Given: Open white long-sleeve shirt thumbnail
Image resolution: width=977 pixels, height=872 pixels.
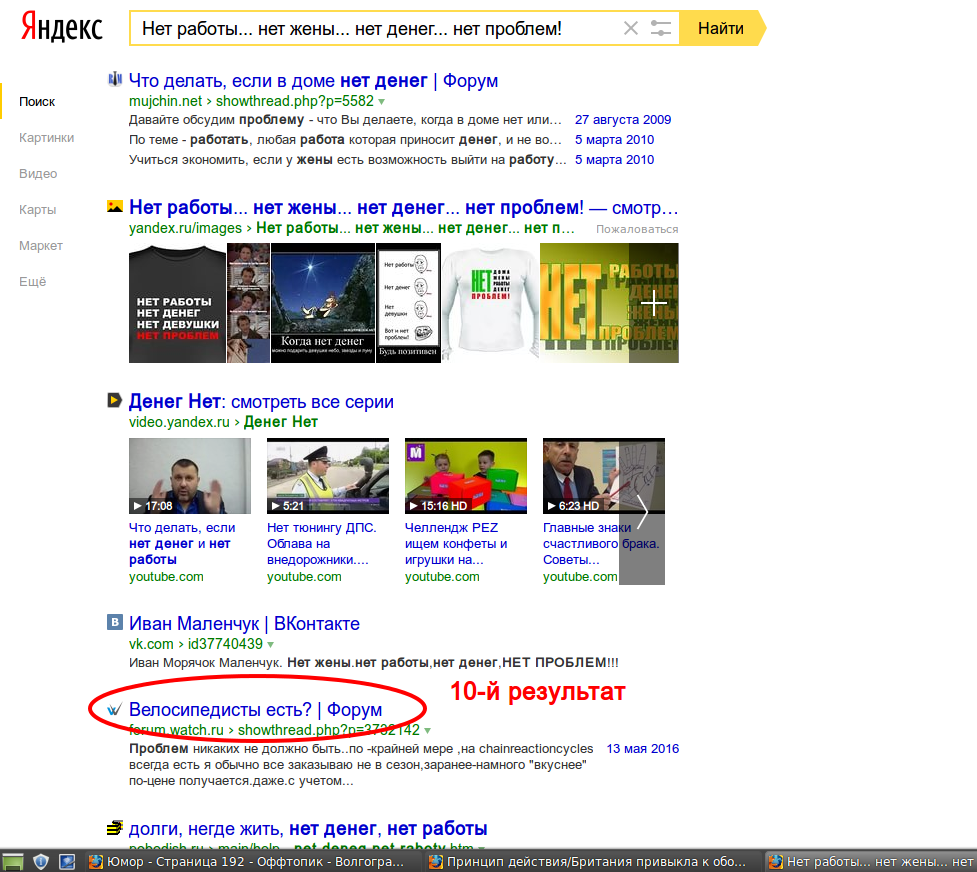Looking at the screenshot, I should 490,303.
